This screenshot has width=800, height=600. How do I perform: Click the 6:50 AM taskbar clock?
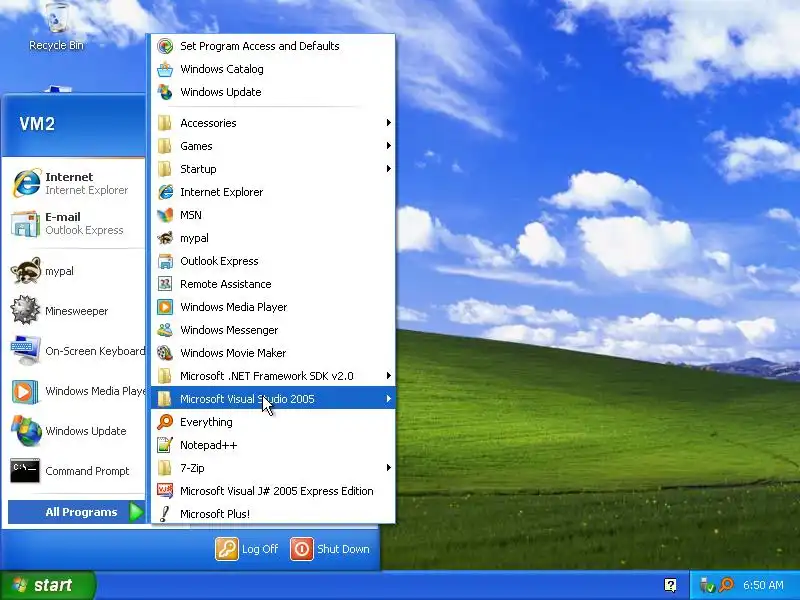[x=763, y=585]
